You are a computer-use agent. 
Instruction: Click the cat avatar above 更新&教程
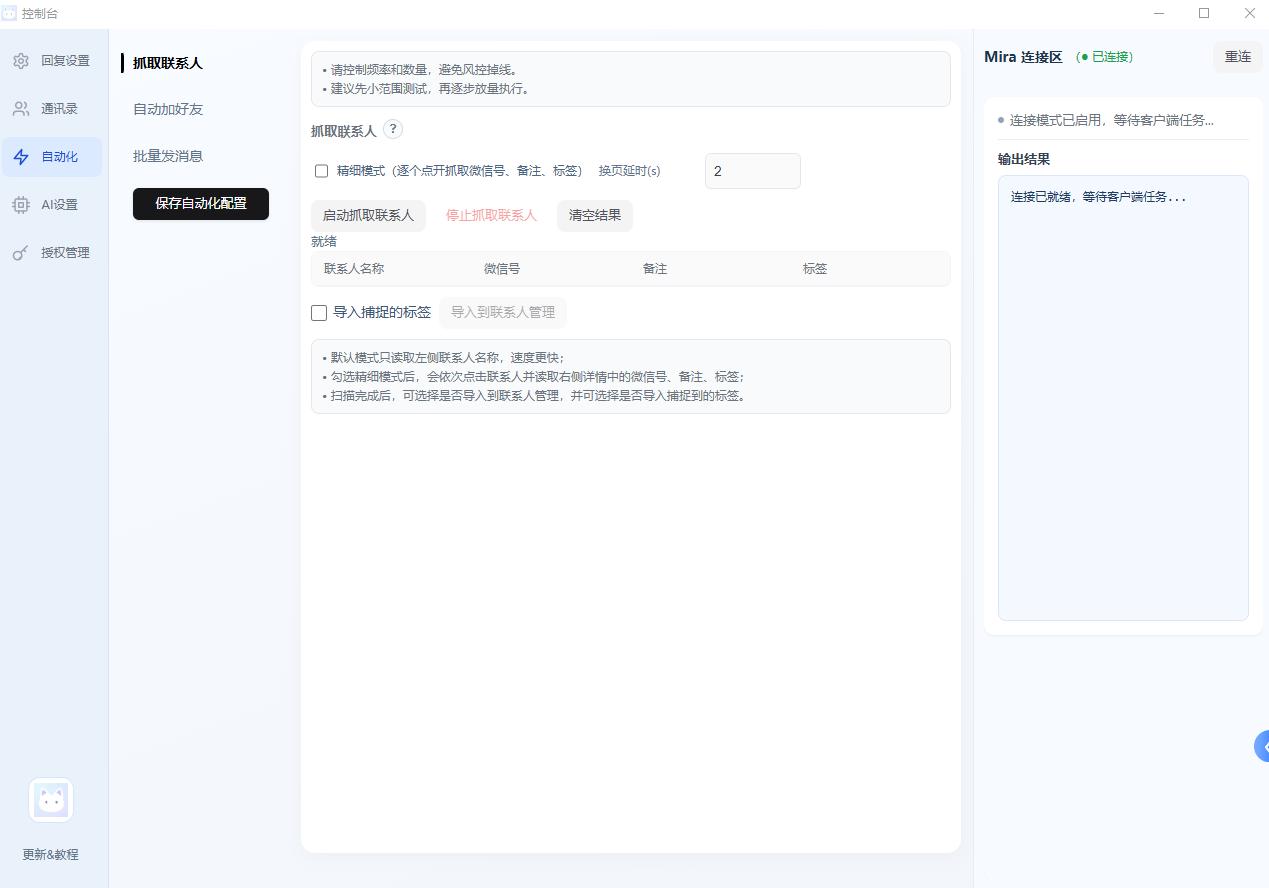51,800
